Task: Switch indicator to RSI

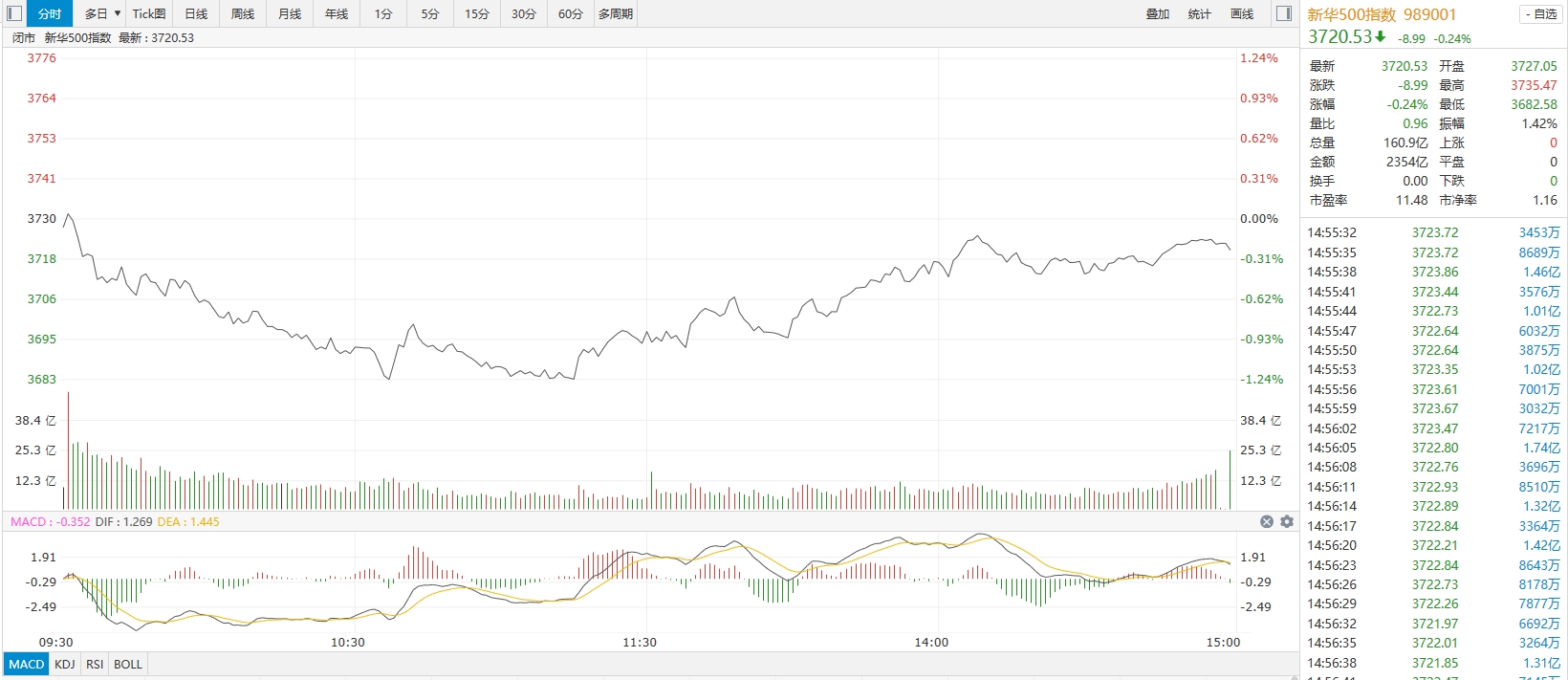Action: click(x=95, y=664)
